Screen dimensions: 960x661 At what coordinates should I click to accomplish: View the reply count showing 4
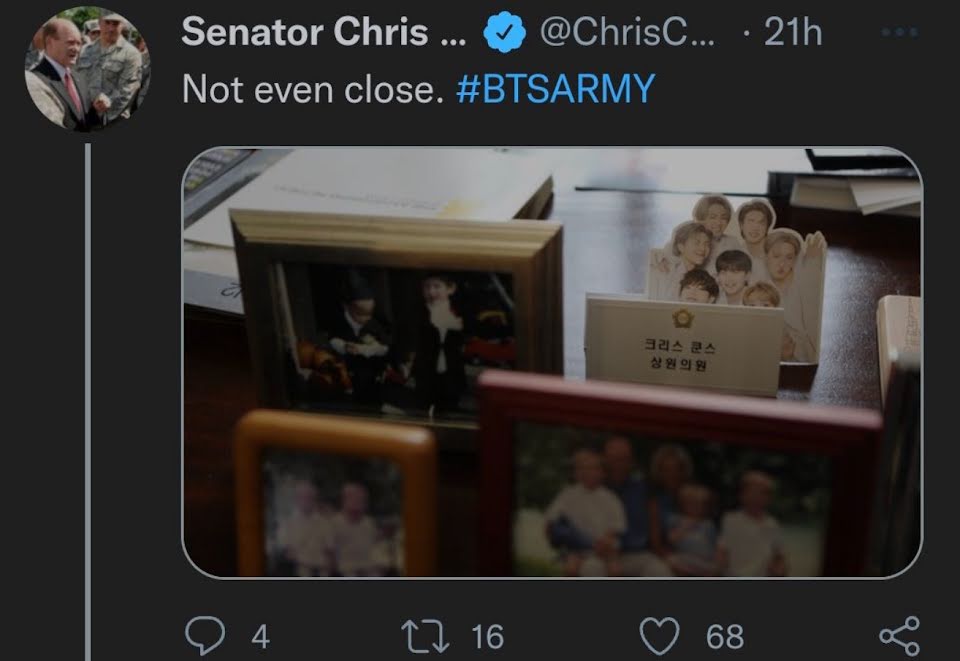[x=260, y=637]
